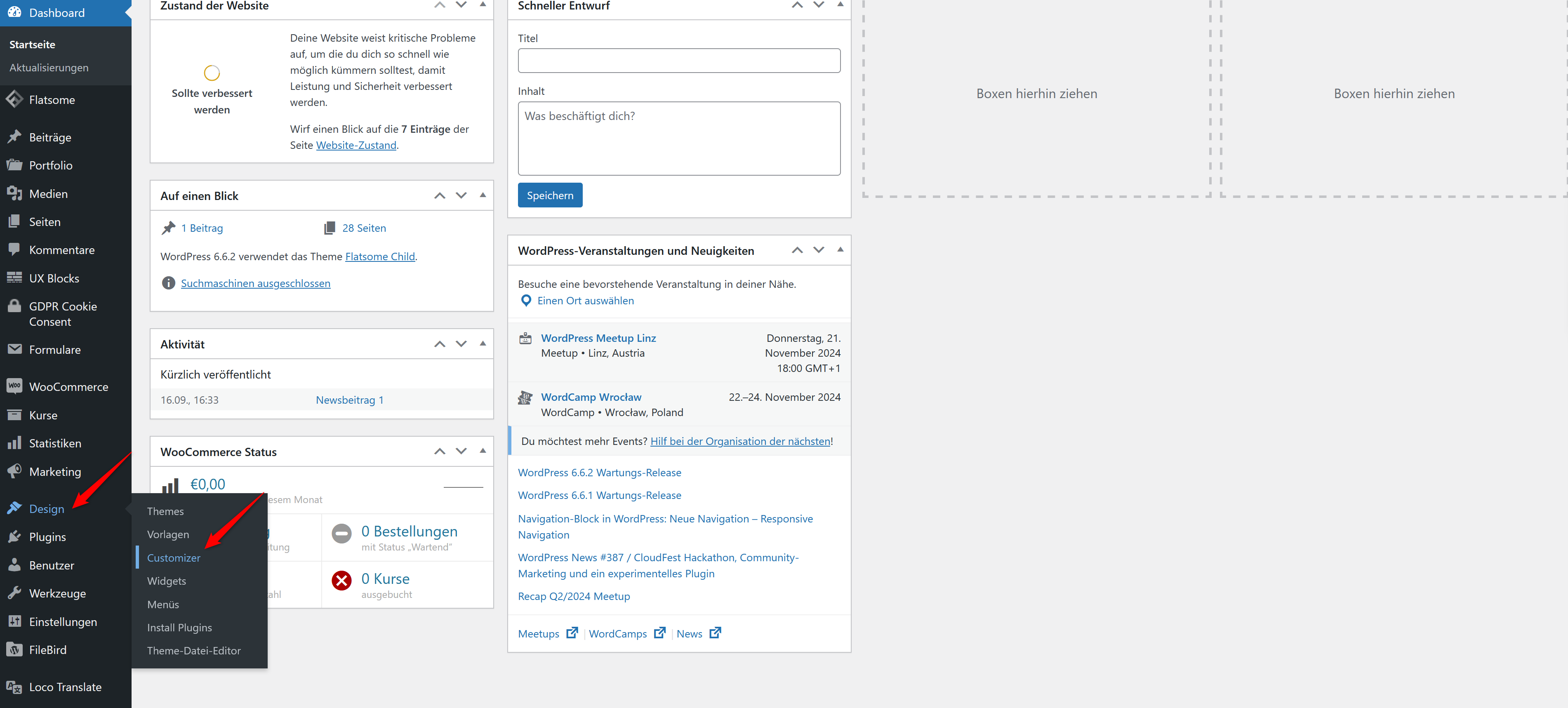Move Auf einen Blick box up
This screenshot has width=1568, height=708.
click(440, 195)
